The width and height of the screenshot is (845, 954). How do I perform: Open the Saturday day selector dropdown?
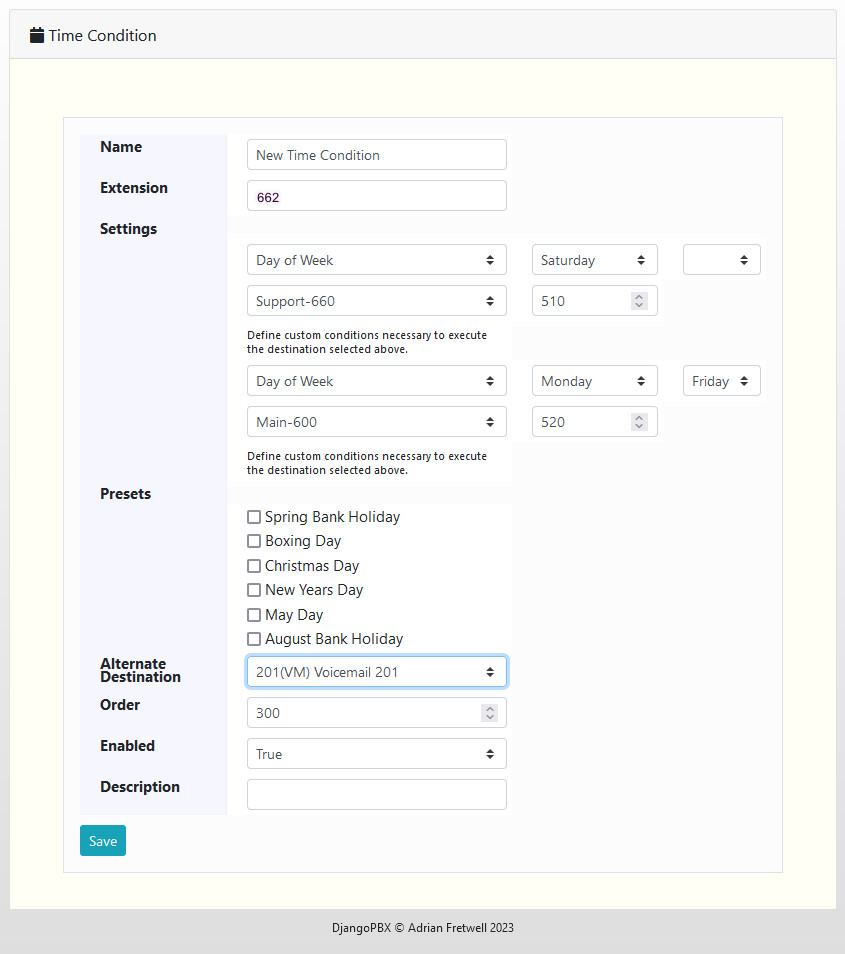point(594,260)
